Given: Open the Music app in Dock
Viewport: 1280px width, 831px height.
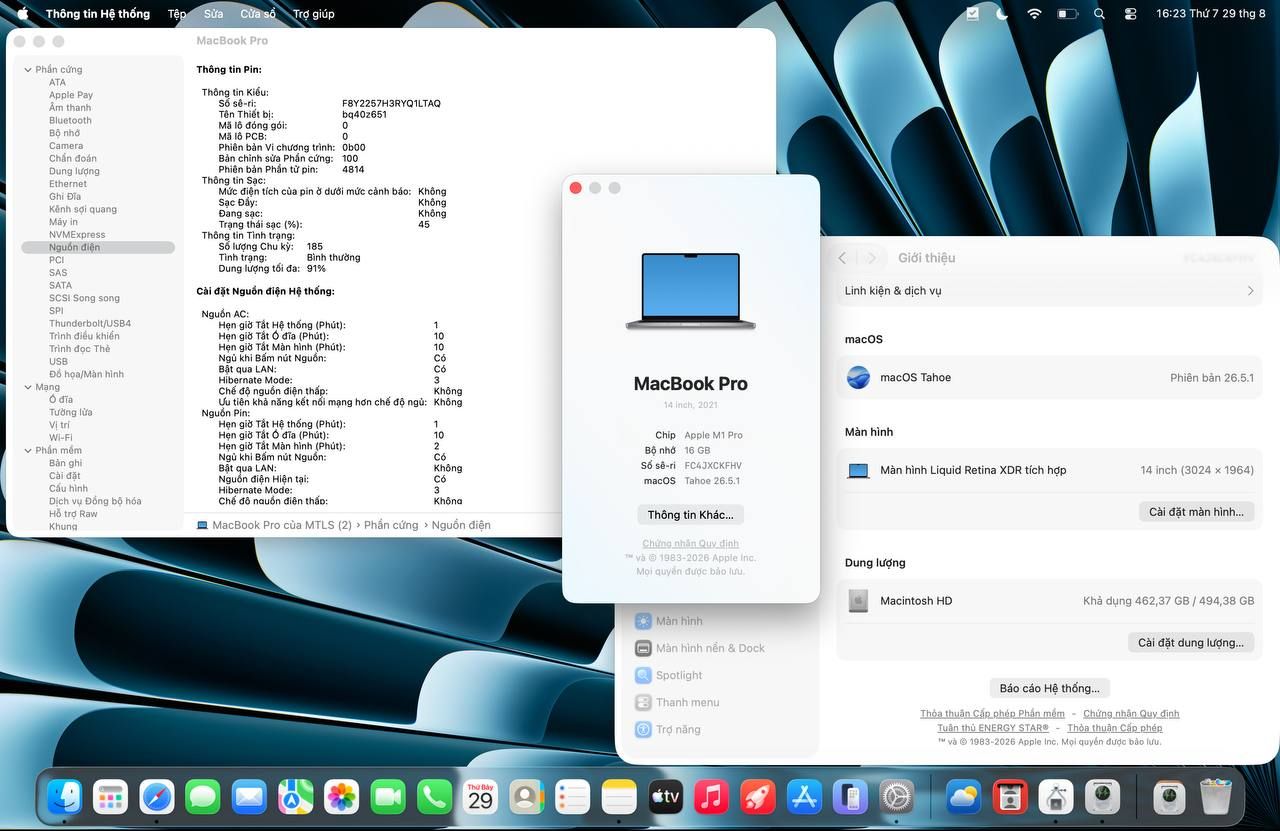Looking at the screenshot, I should coord(711,797).
